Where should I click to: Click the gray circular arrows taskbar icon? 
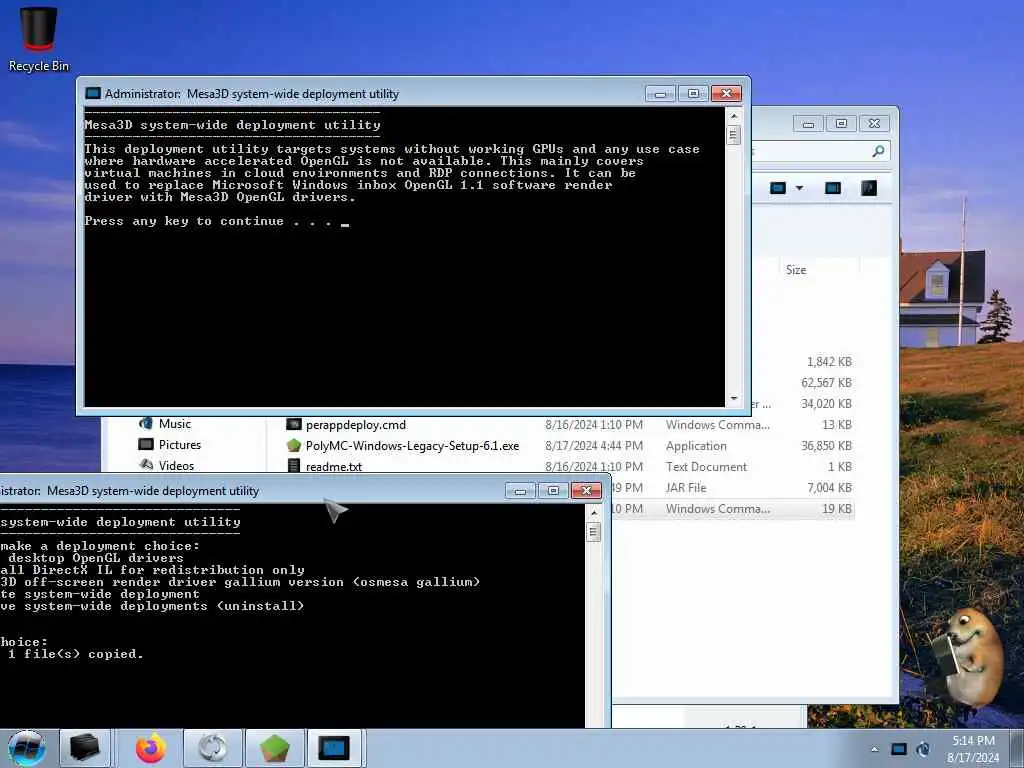212,748
